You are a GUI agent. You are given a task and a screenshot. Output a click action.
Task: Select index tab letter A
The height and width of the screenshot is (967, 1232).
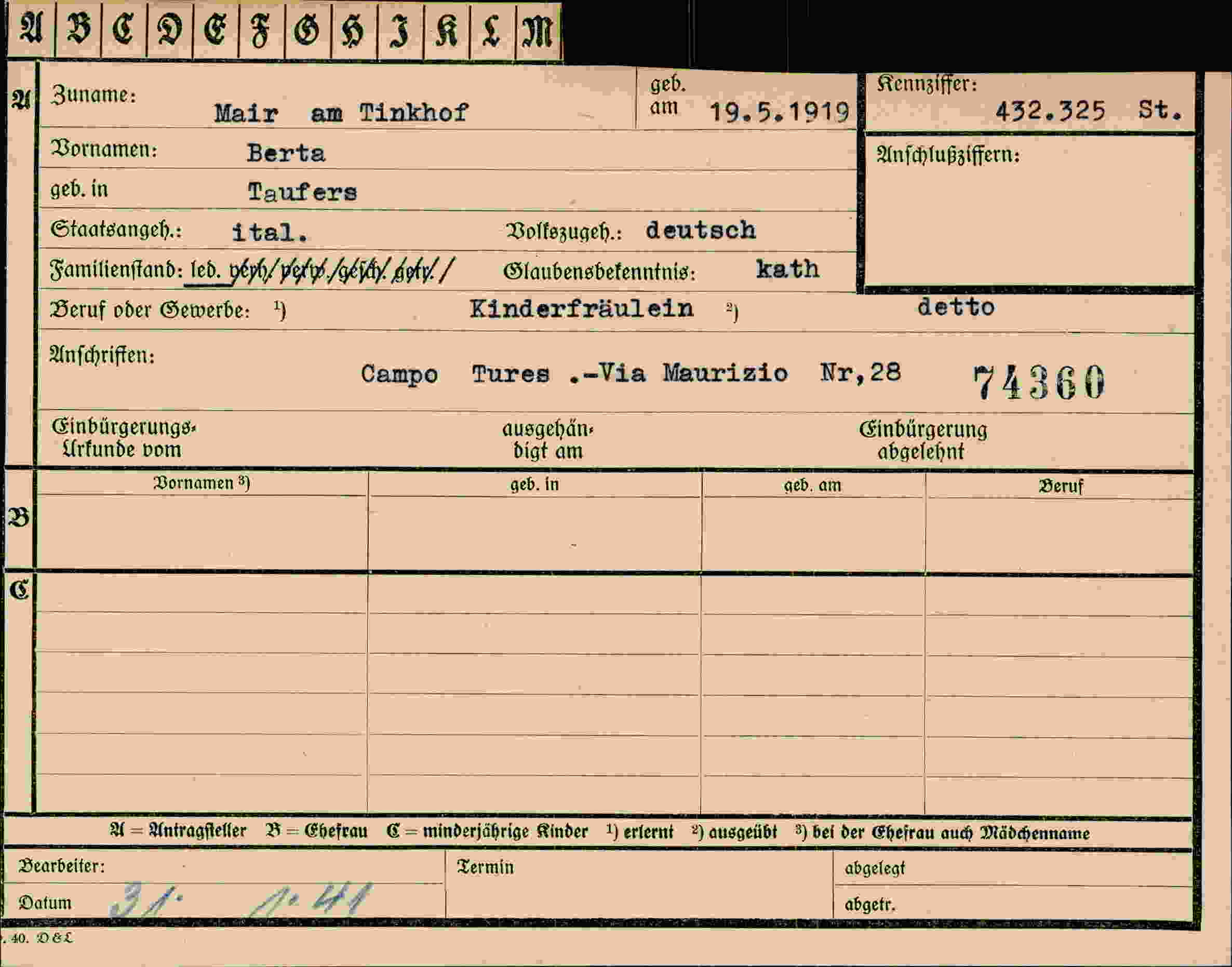click(31, 30)
